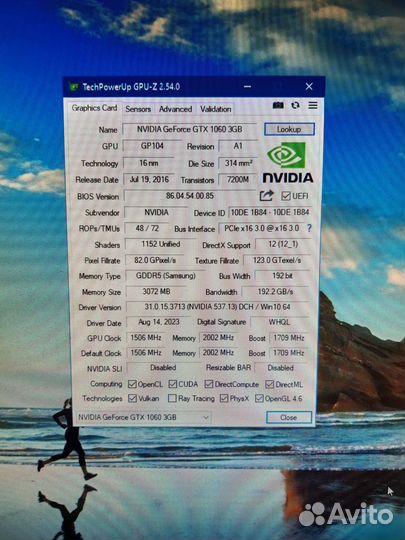
Task: Click the Driver Date value Aug 14, 2023
Action: click(159, 322)
